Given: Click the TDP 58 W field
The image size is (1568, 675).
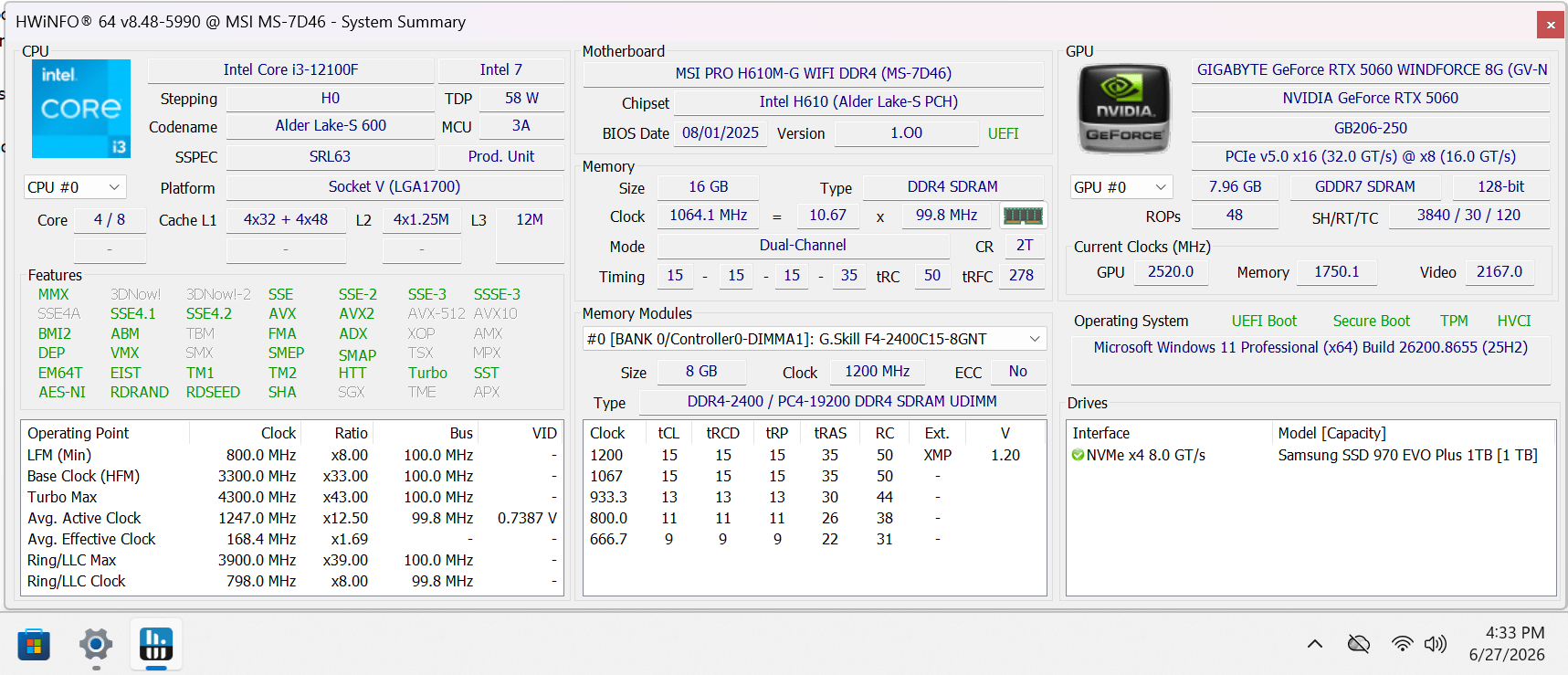Looking at the screenshot, I should click(521, 98).
